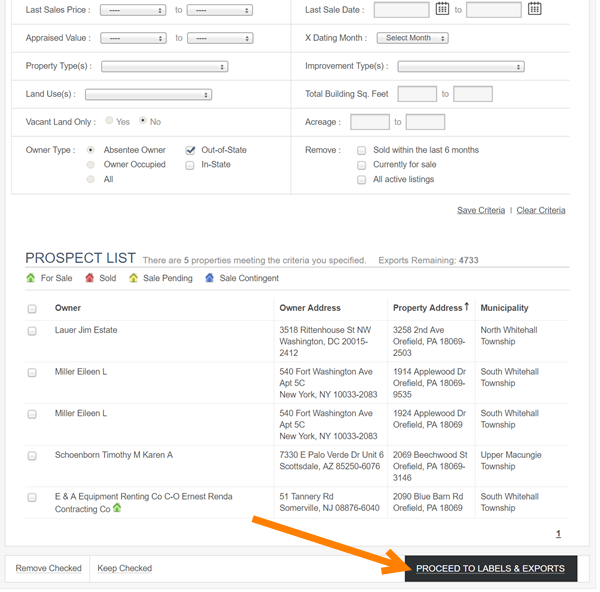
Task: Sort by Property Address column header
Action: click(428, 308)
